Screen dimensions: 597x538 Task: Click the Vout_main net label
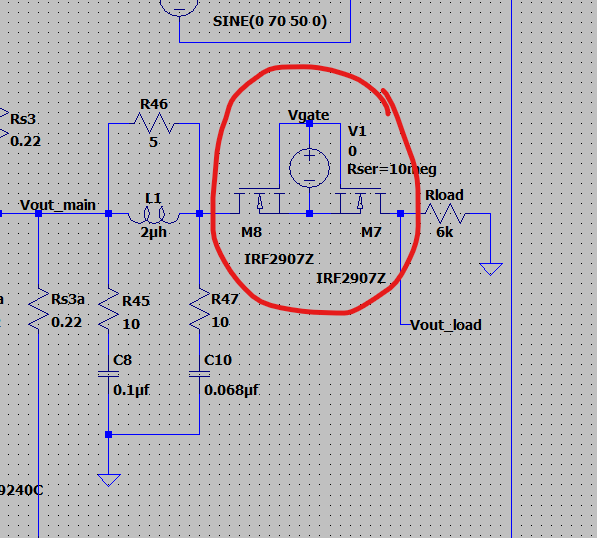click(x=57, y=205)
